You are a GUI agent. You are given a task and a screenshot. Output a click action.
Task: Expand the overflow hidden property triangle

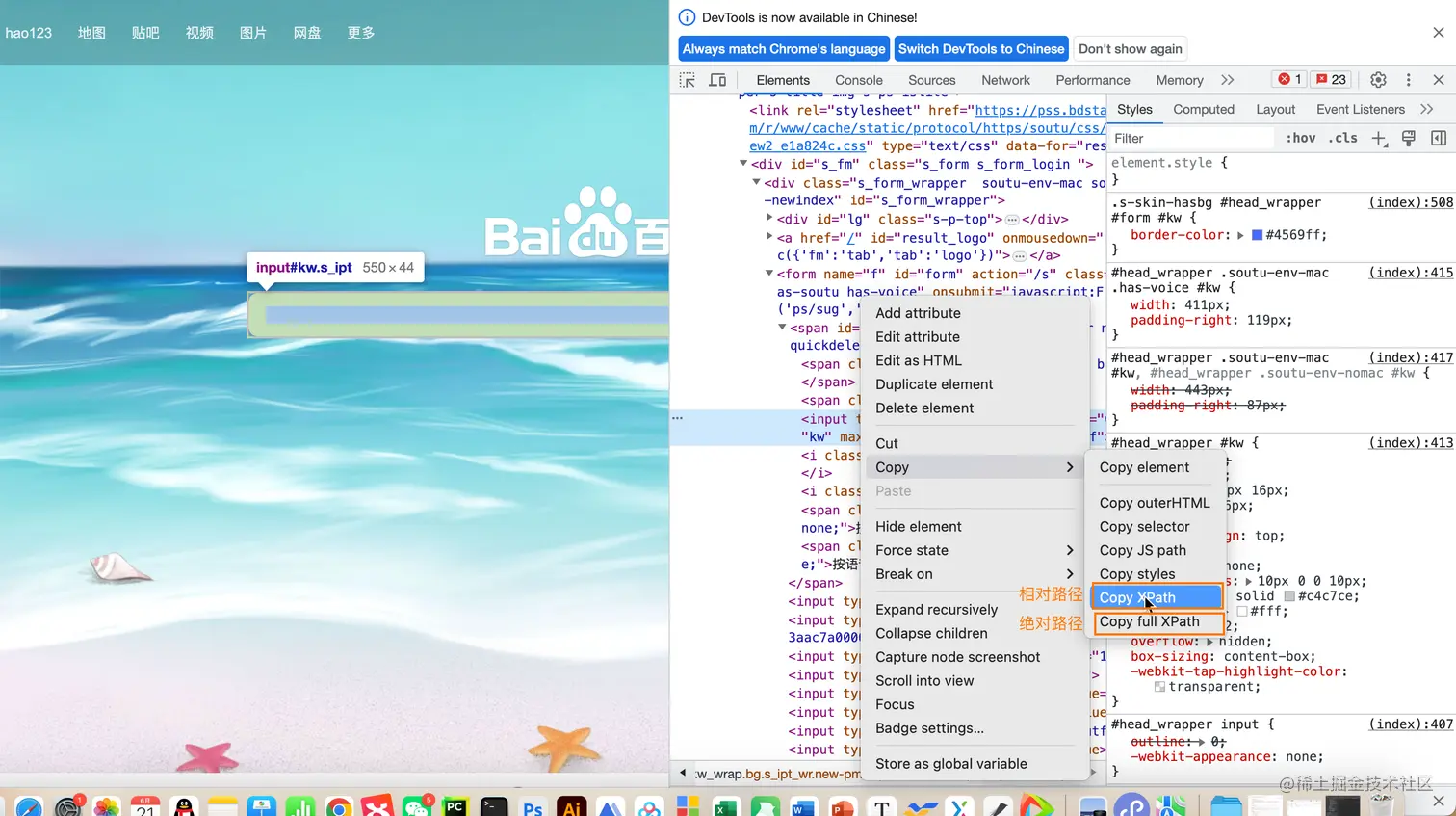1209,641
